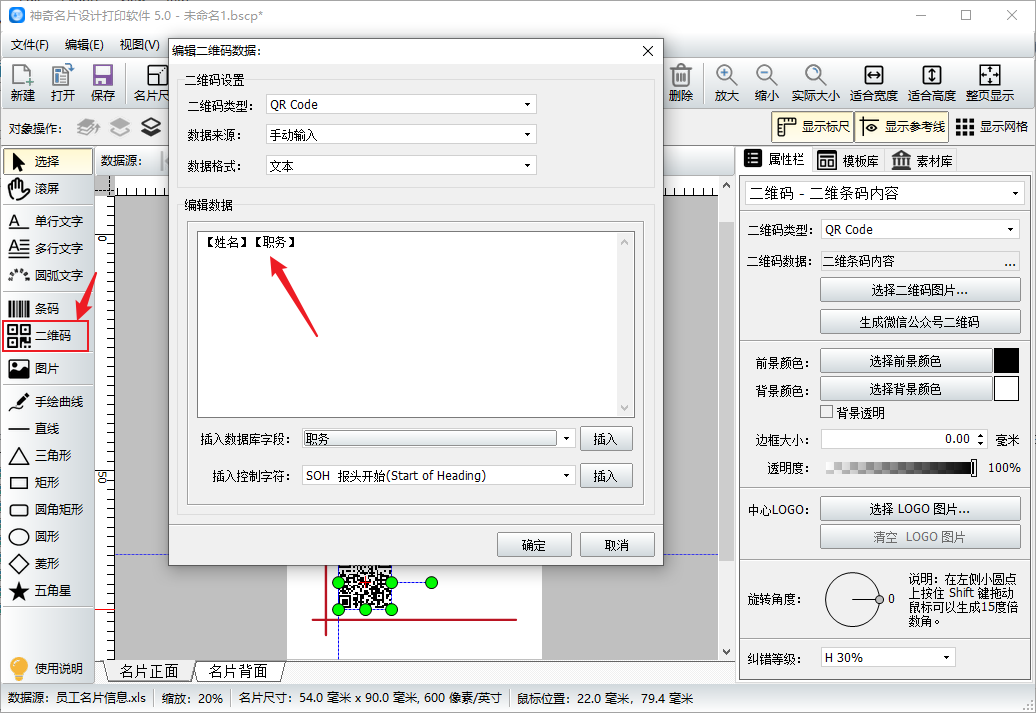
Task: Select the 二维码 (QR code) tool
Action: [x=46, y=336]
